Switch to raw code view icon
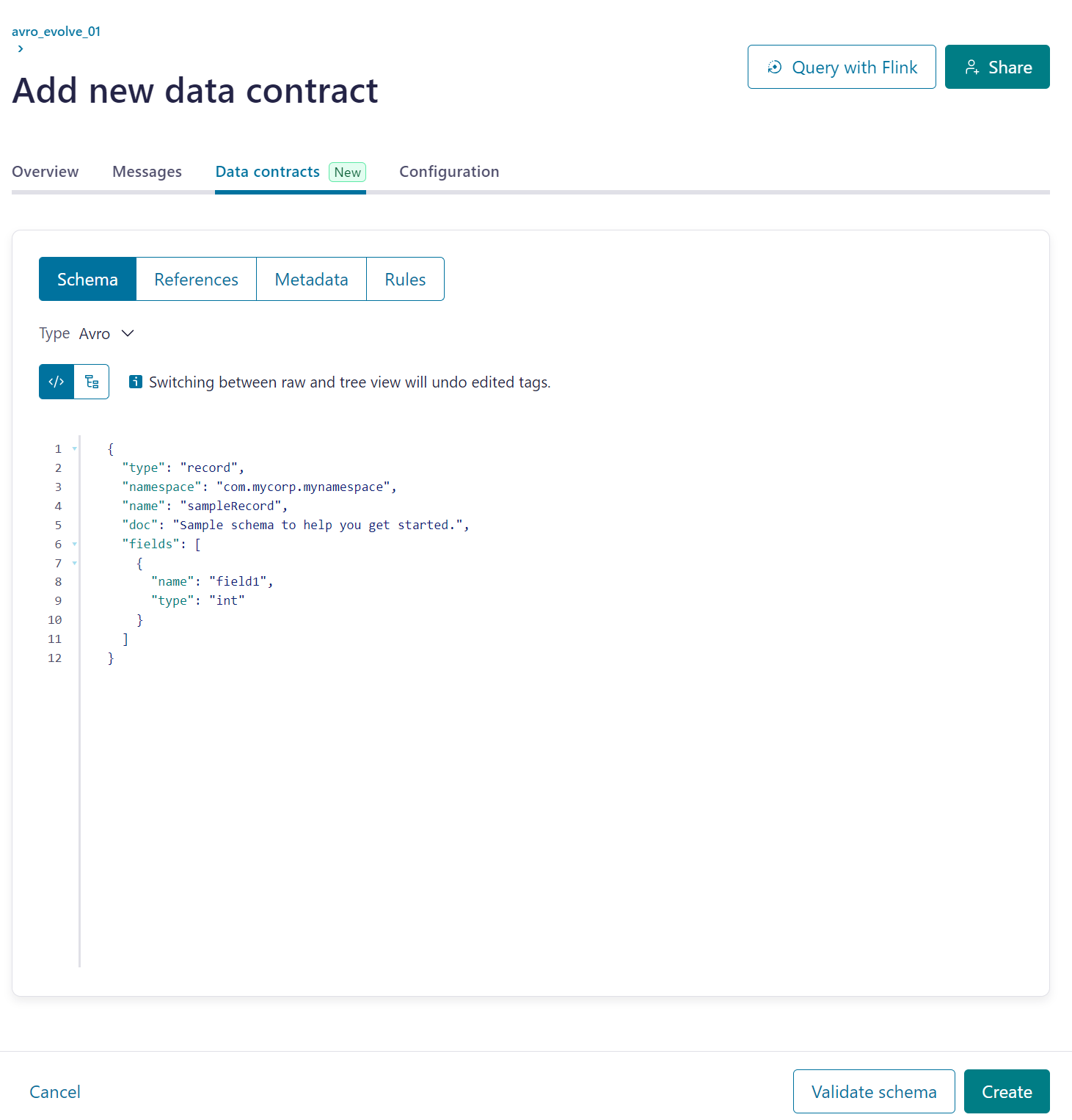This screenshot has height=1120, width=1072. [x=56, y=382]
